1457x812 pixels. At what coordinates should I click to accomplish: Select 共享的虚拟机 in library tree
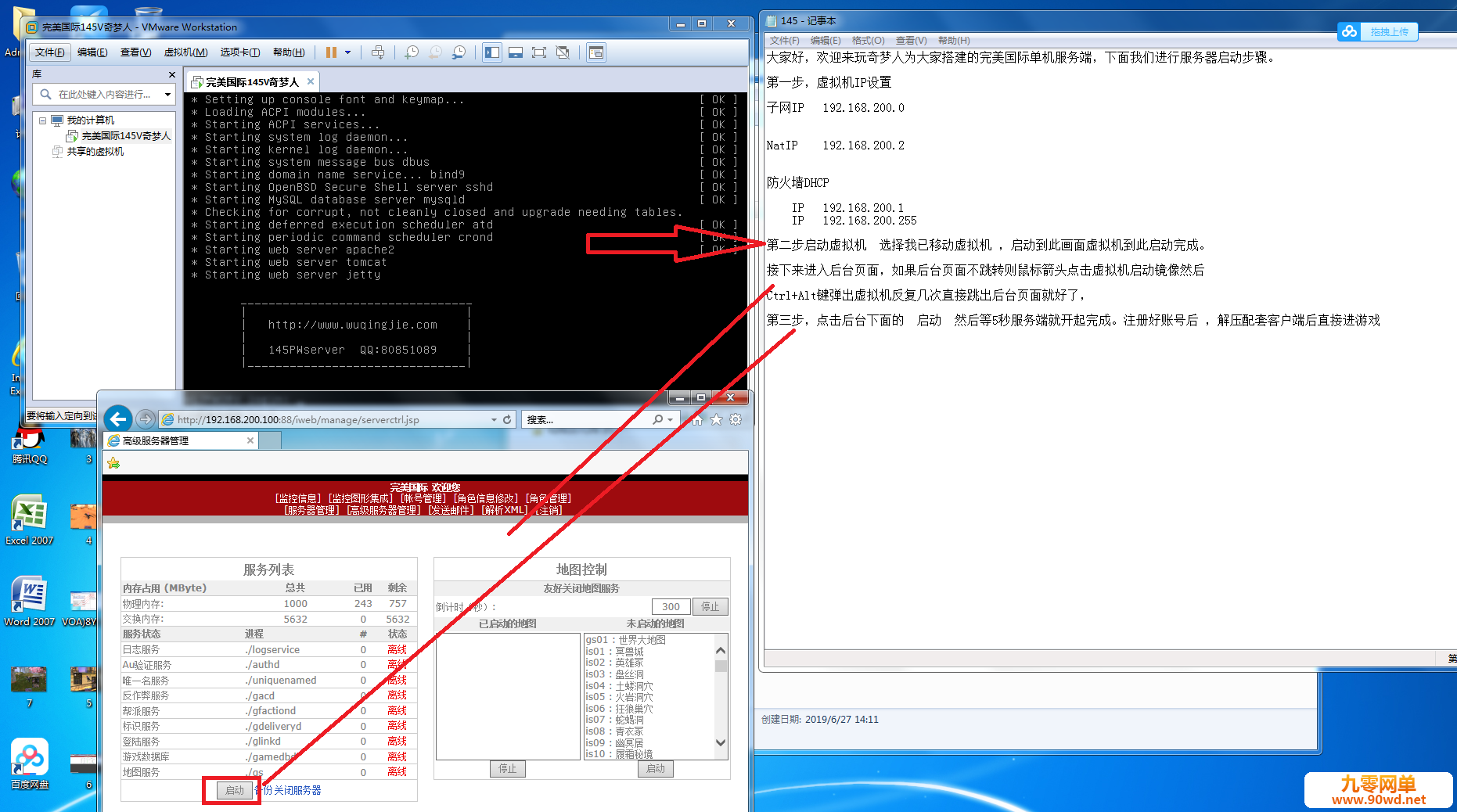(x=95, y=152)
